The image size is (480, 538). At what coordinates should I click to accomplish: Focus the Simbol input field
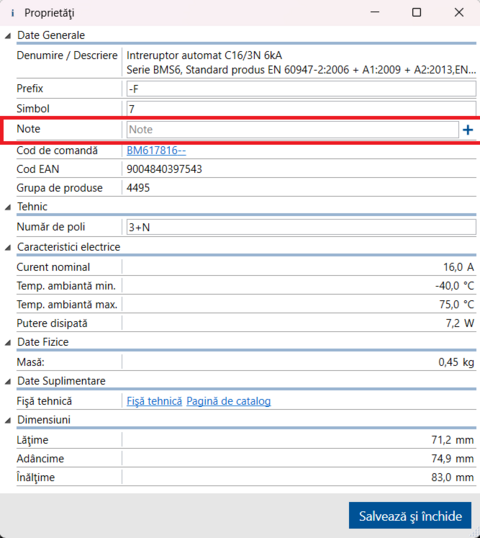click(x=301, y=109)
